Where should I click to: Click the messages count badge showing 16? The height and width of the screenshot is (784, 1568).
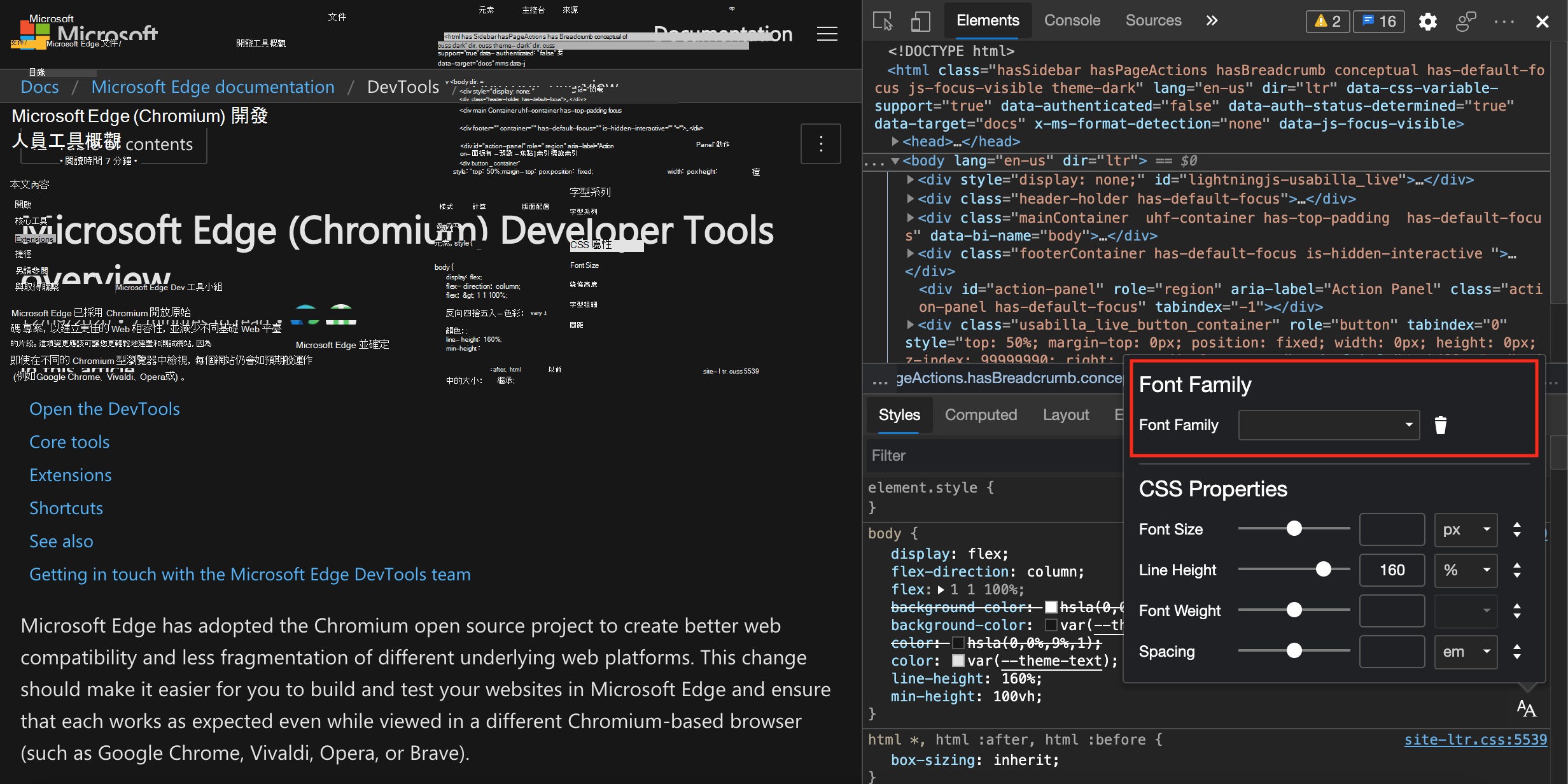(x=1379, y=22)
